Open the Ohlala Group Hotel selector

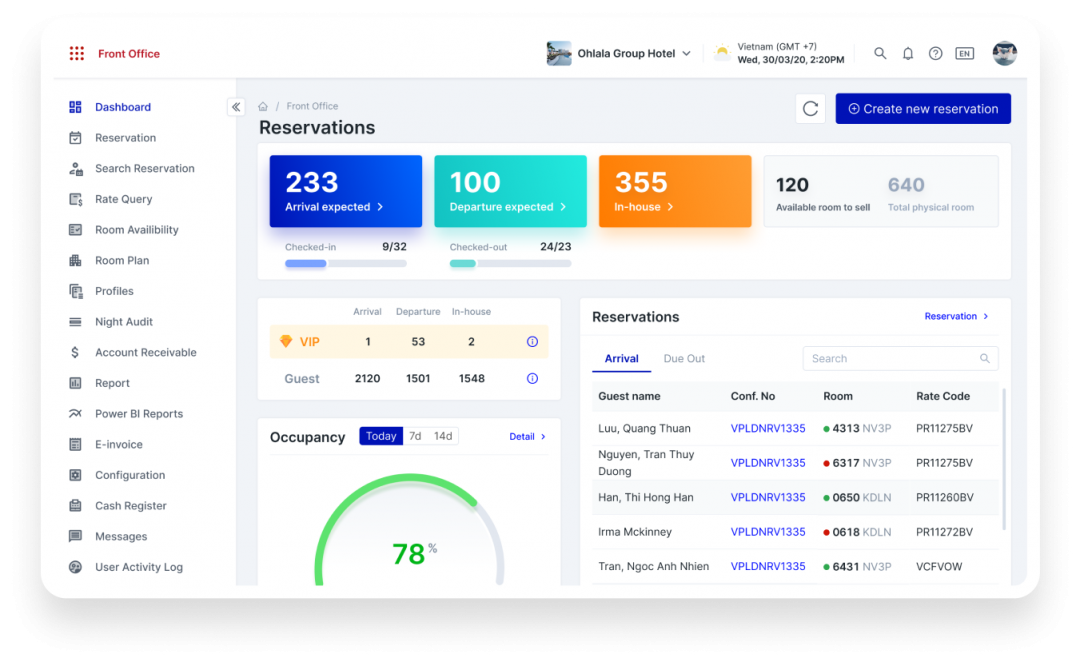coord(619,53)
